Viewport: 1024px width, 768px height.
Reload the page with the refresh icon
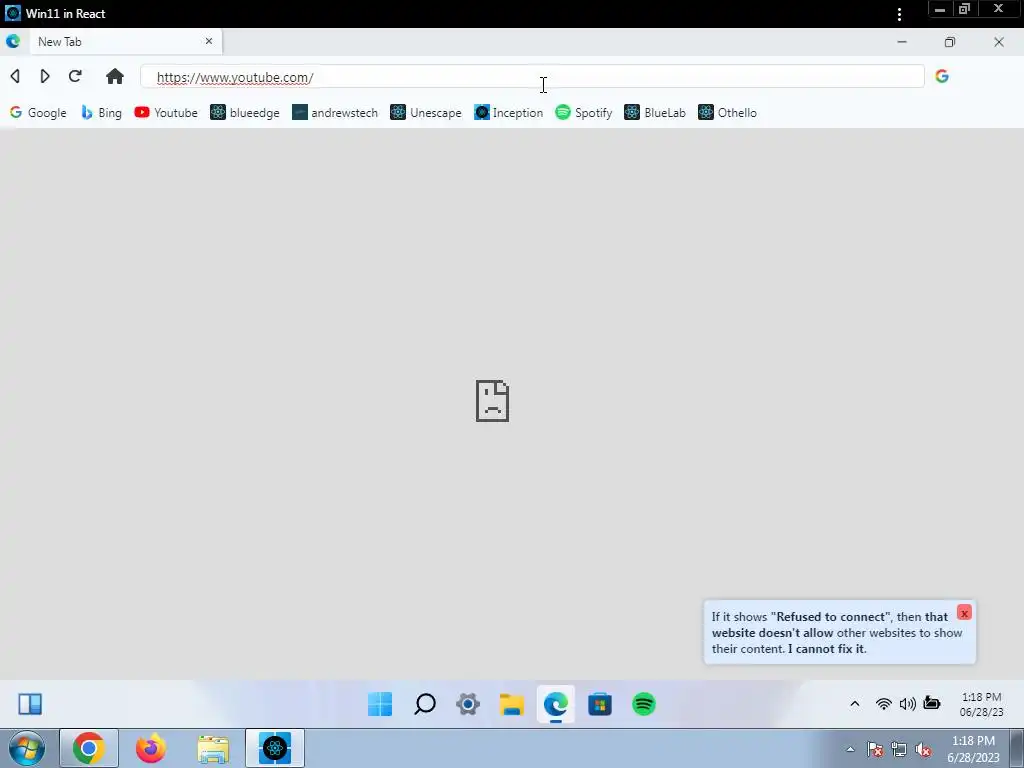point(75,76)
